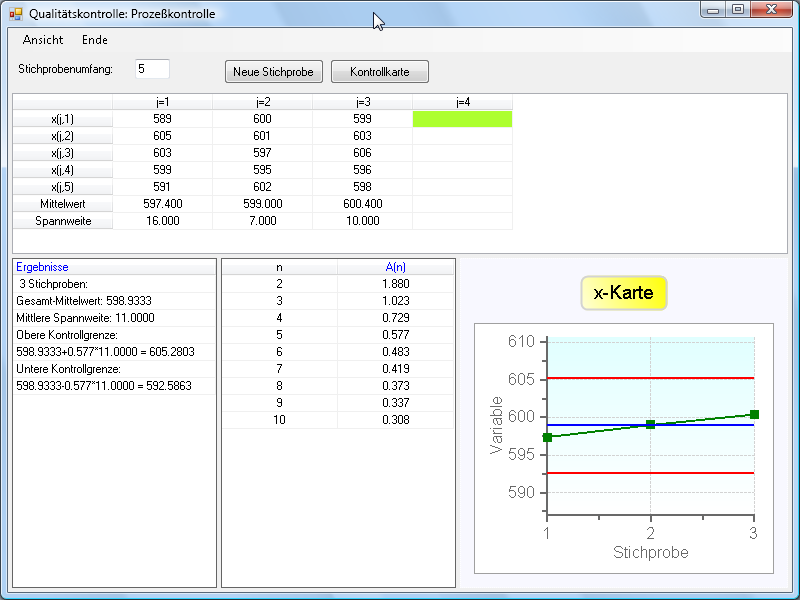
Task: Select the highlighted green cell under j=4
Action: [x=462, y=119]
